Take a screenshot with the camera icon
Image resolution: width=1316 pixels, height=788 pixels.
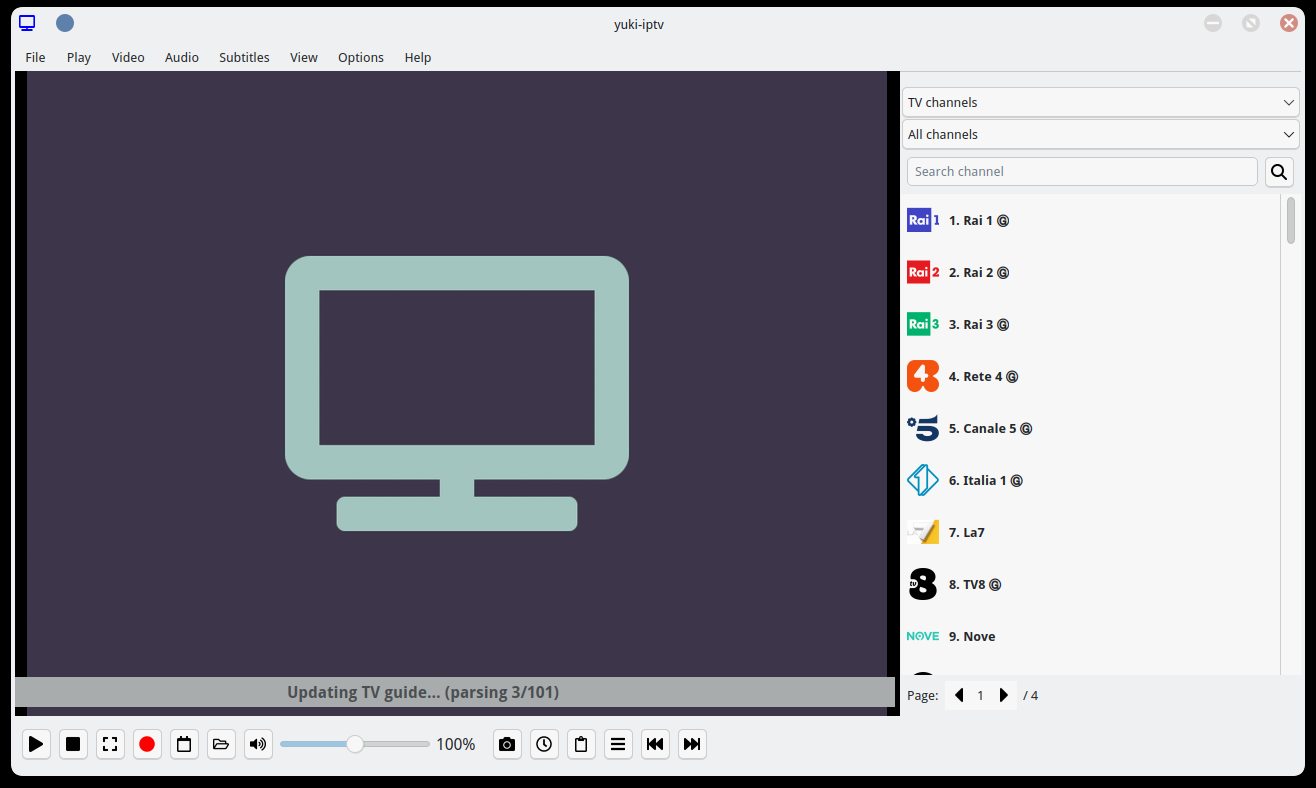click(x=507, y=744)
